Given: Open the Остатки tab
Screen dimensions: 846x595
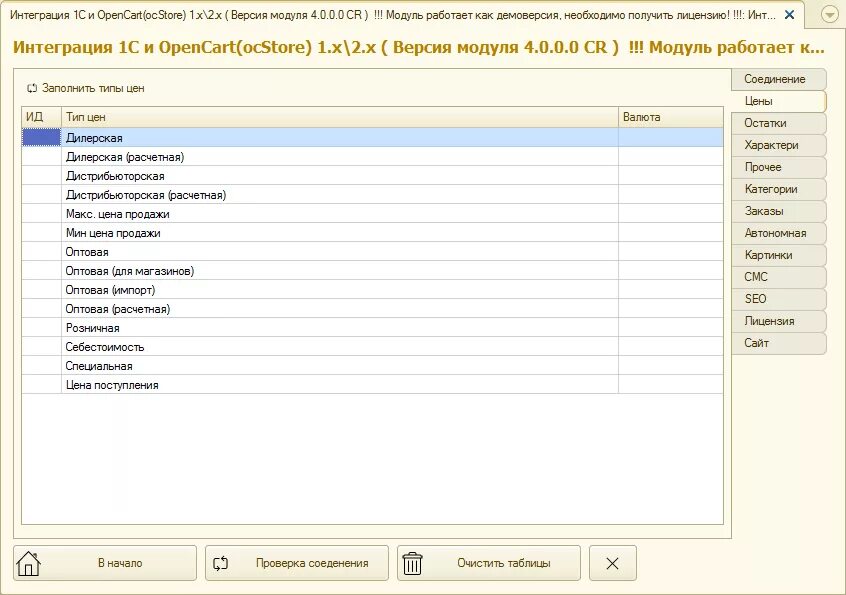Looking at the screenshot, I should coord(778,123).
